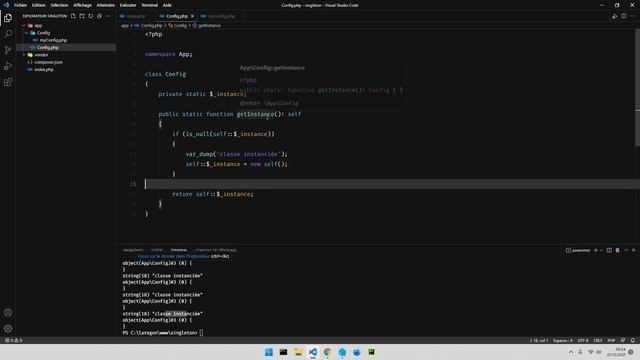
Task: Open the Run and Debug view
Action: point(8,66)
